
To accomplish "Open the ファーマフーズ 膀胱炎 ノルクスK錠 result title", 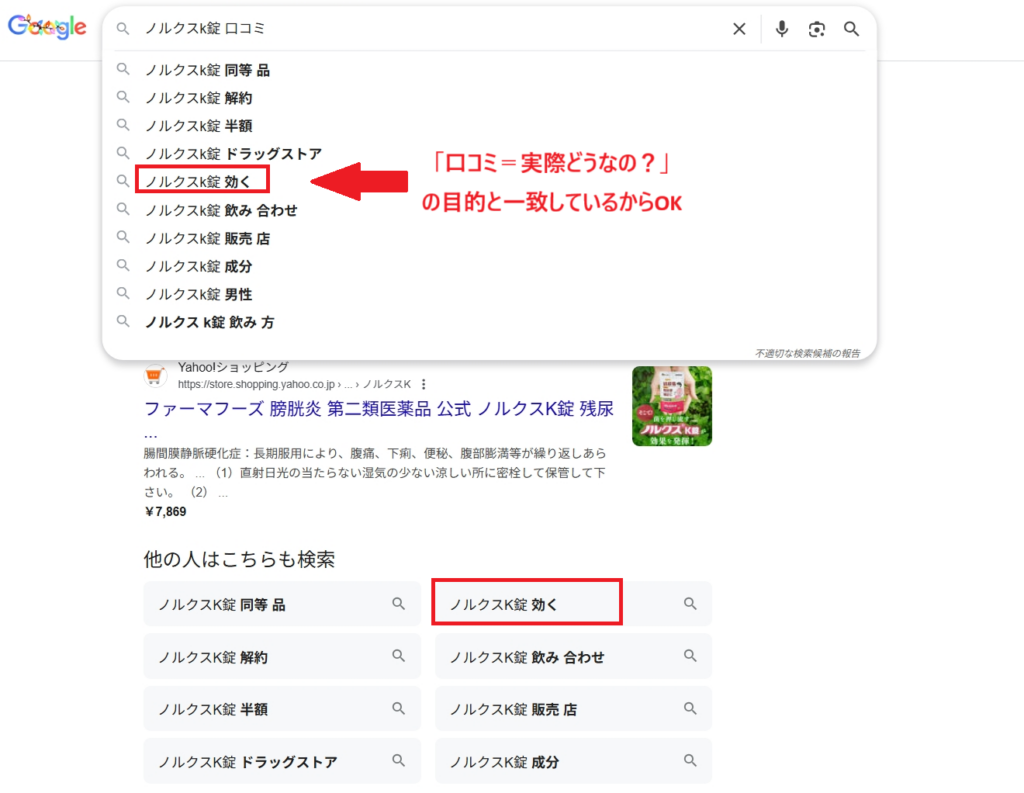I will 379,409.
